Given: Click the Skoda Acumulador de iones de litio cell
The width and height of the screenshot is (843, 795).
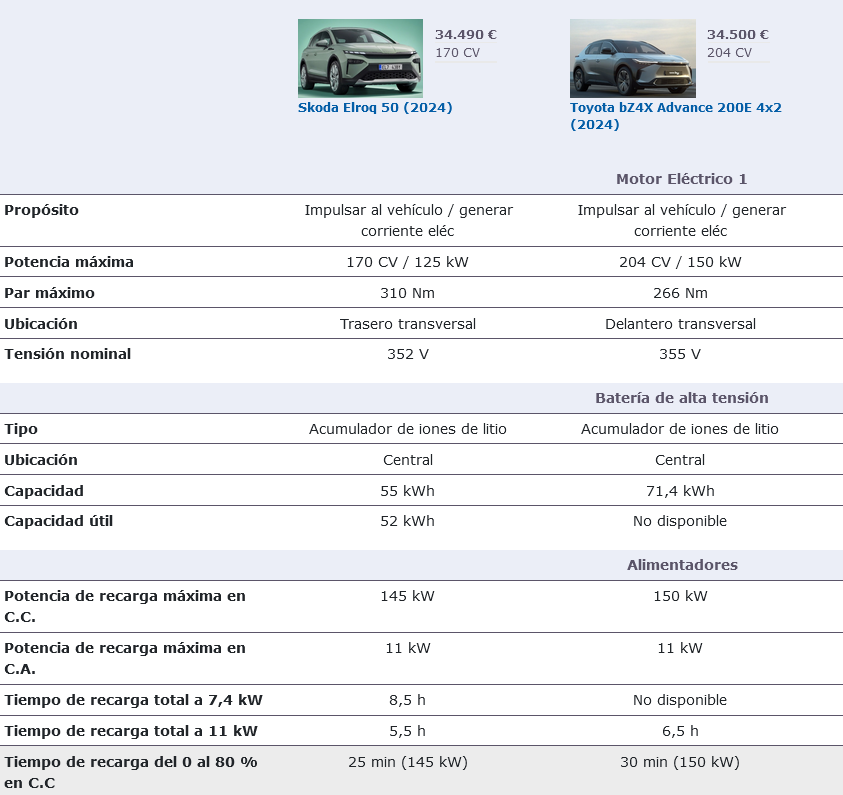Looking at the screenshot, I should pos(408,429).
